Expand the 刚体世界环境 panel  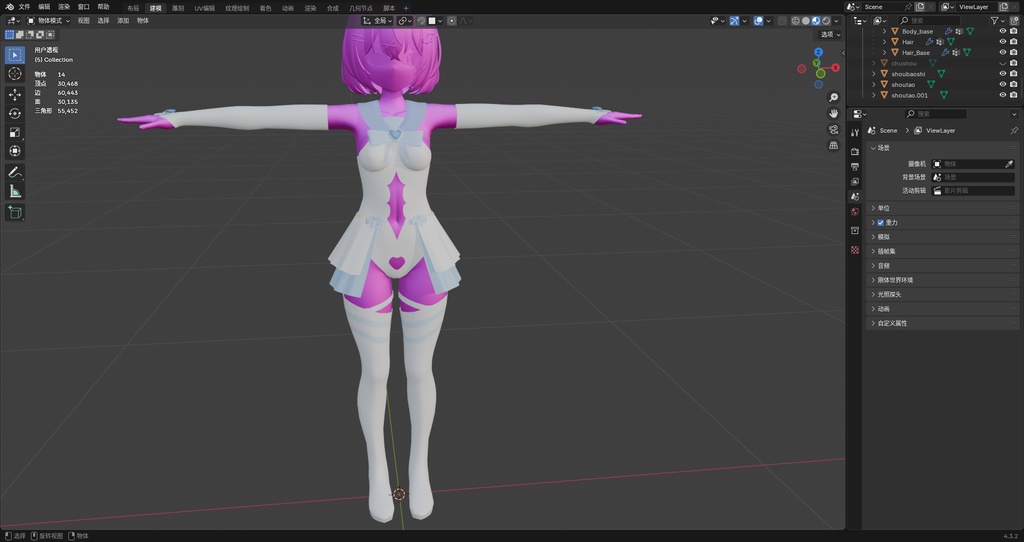pyautogui.click(x=873, y=280)
